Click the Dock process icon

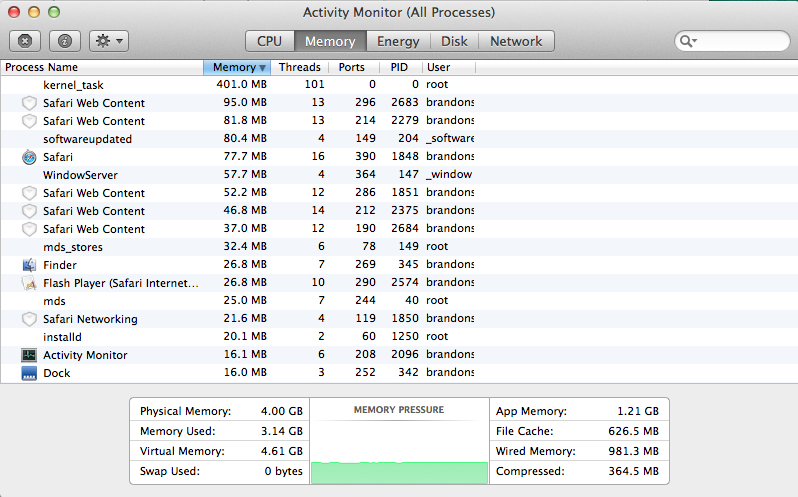click(x=30, y=373)
